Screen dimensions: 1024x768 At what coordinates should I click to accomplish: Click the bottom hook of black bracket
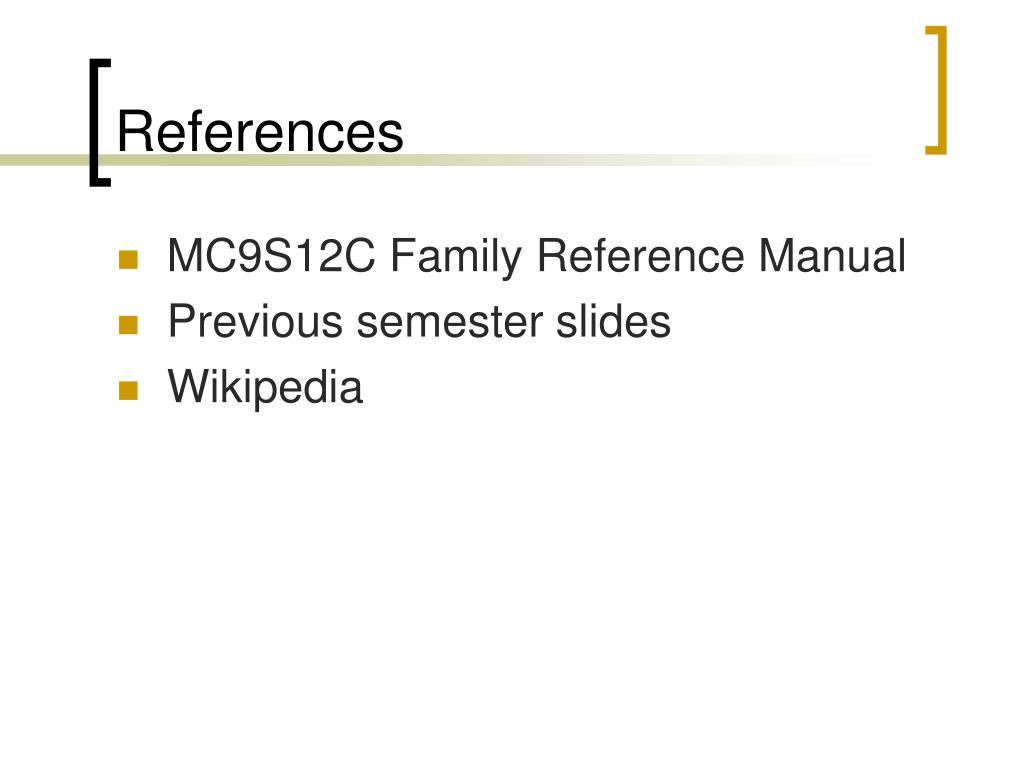click(x=101, y=182)
